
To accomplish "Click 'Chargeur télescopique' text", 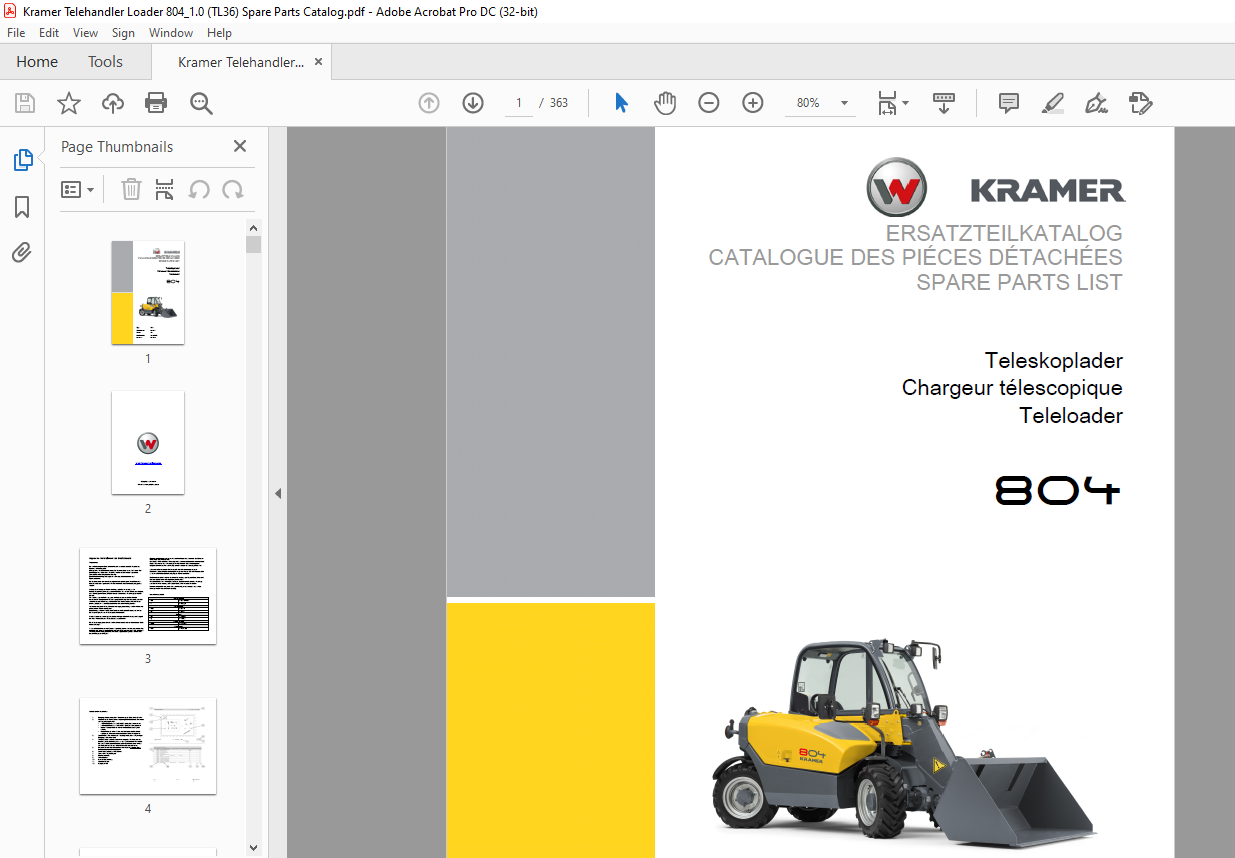I will (x=1012, y=388).
